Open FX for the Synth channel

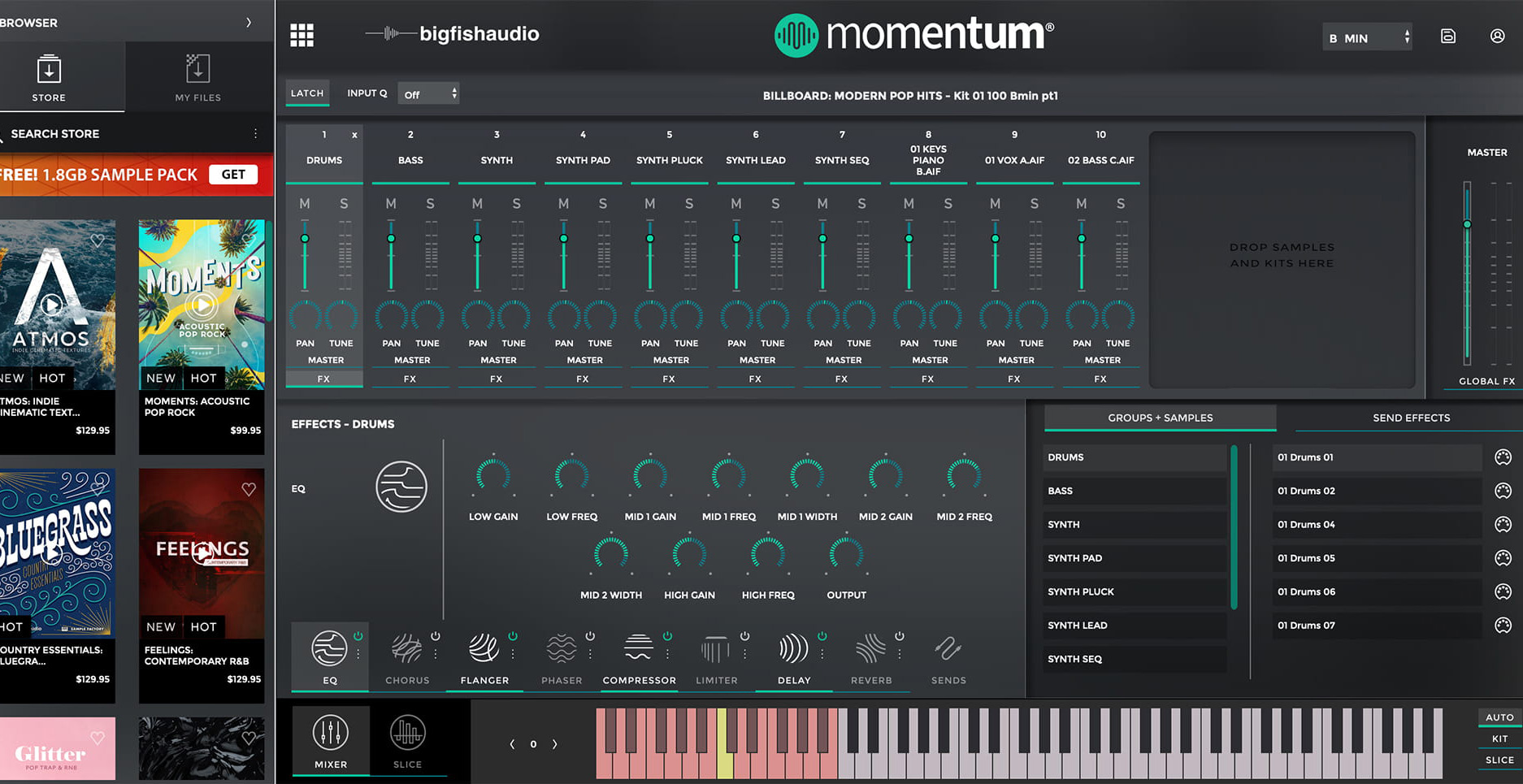coord(496,379)
